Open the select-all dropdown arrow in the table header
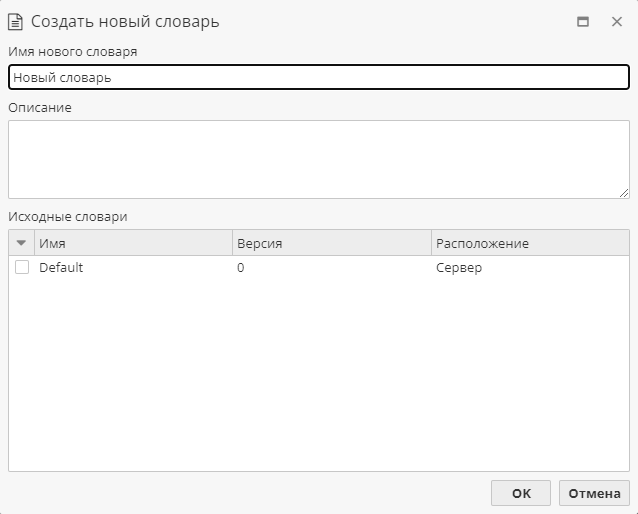Screen dimensions: 638x514 [x=21, y=243]
